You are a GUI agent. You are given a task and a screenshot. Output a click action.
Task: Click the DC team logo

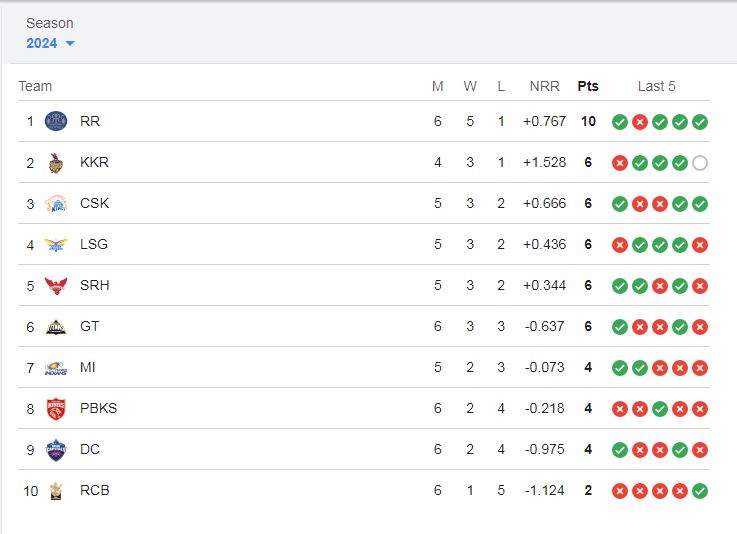(x=56, y=450)
